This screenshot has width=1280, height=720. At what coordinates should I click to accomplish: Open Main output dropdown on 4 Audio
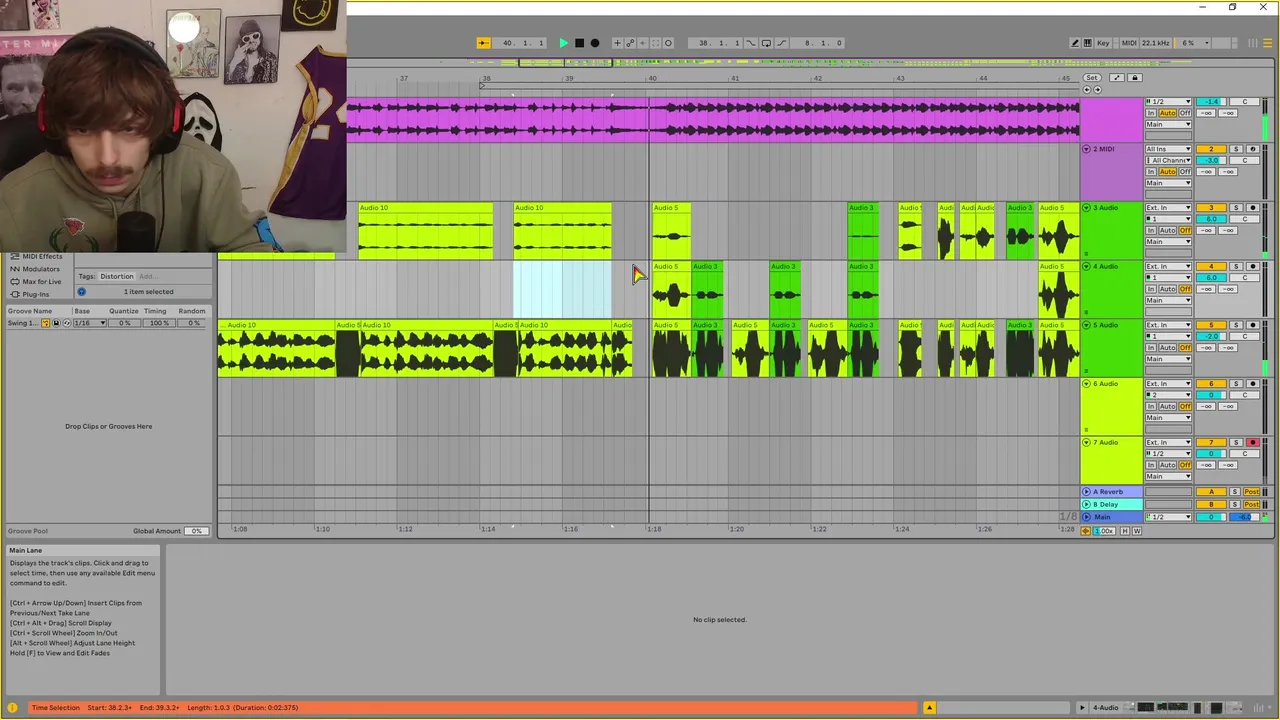tap(1168, 300)
